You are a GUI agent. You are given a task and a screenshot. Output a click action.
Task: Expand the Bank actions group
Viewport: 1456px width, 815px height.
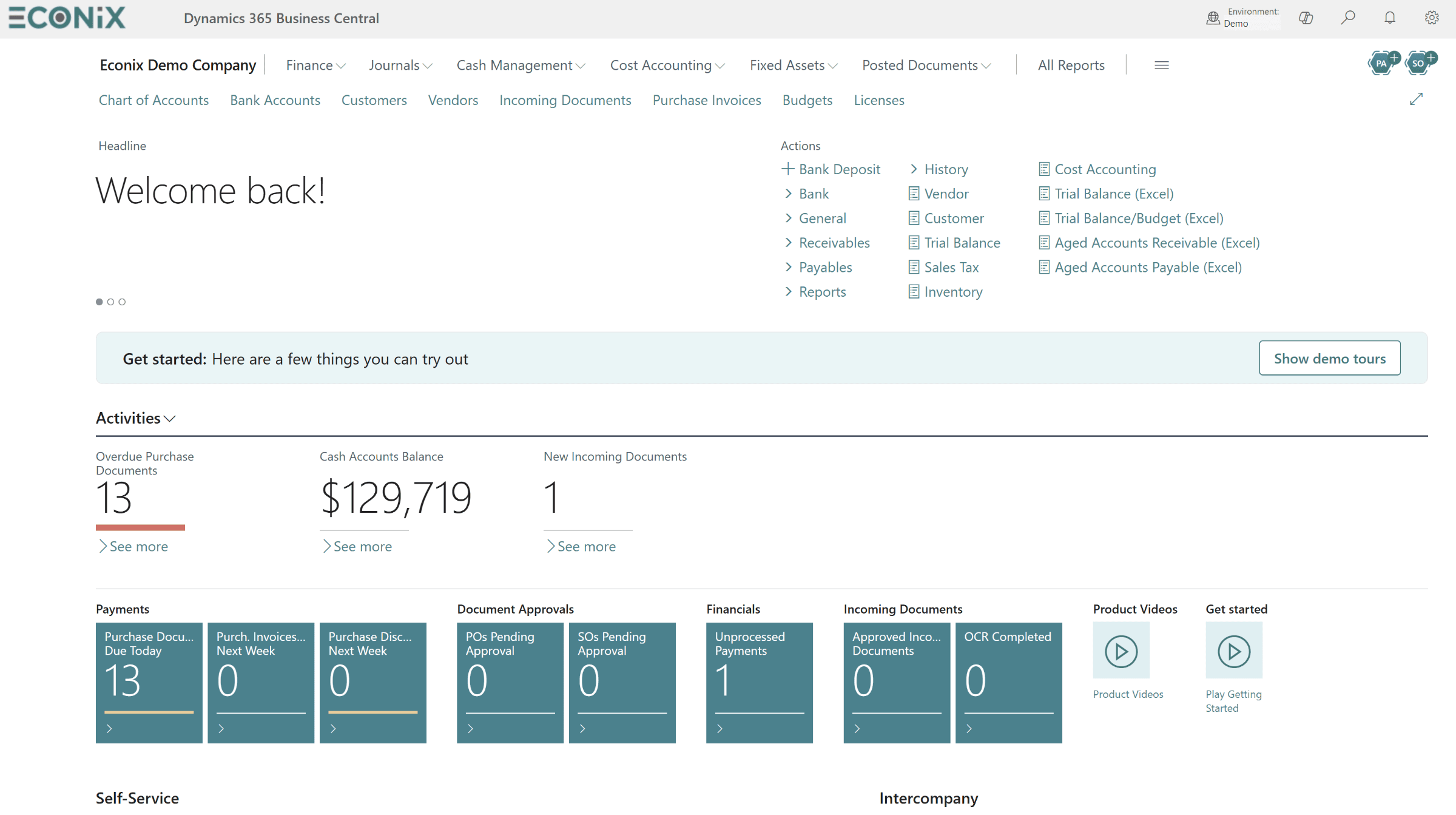point(806,194)
